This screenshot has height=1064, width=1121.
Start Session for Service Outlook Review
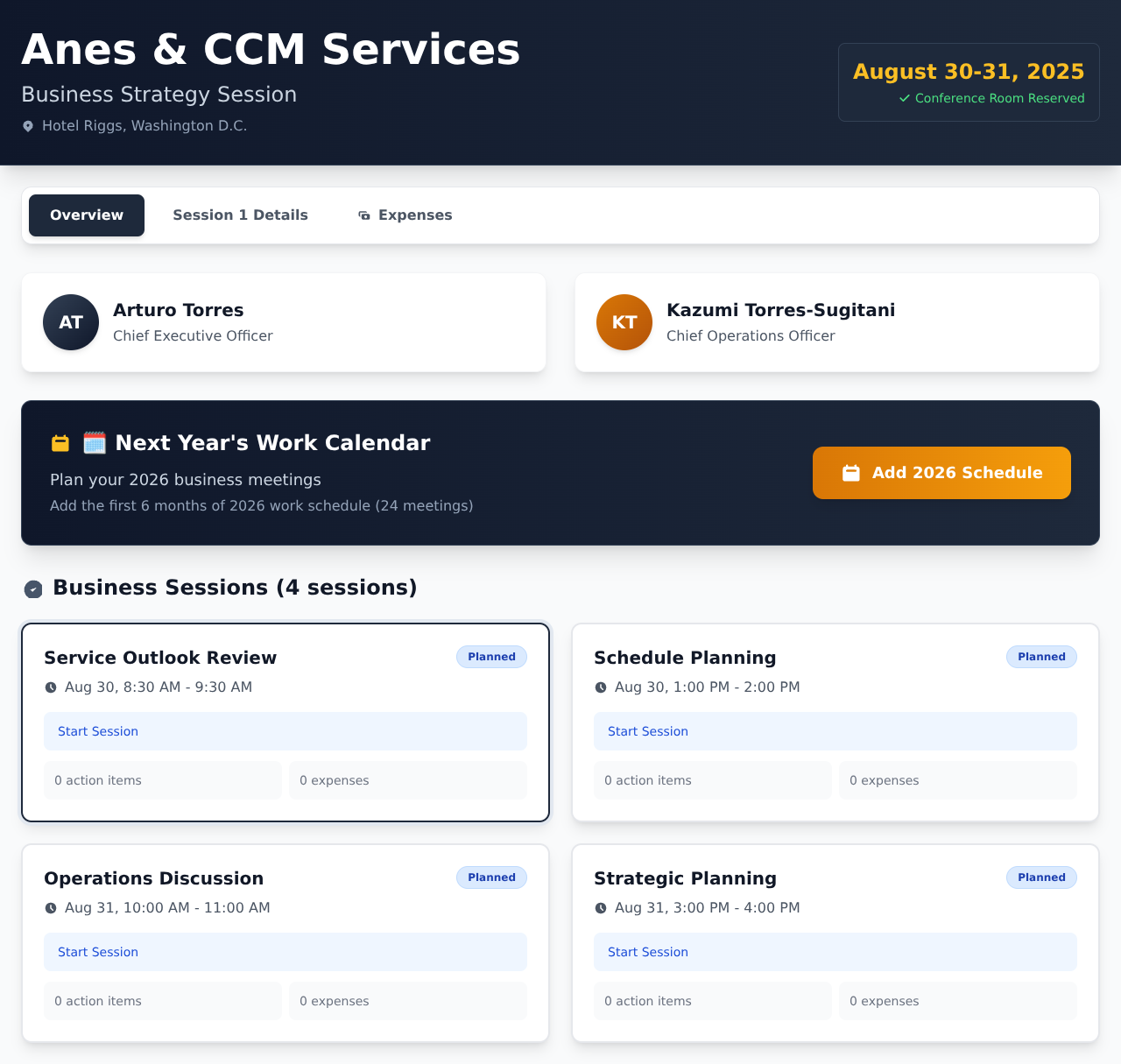[286, 731]
